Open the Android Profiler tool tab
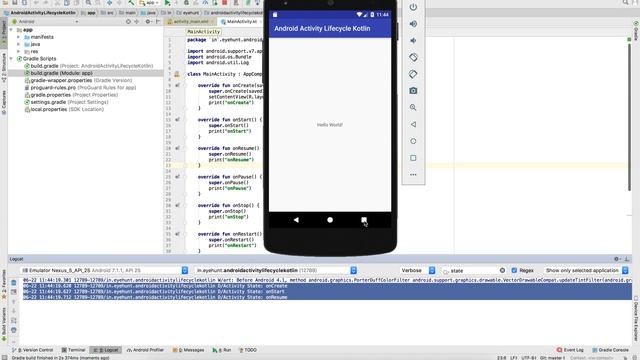This screenshot has height=360, width=640. point(145,350)
